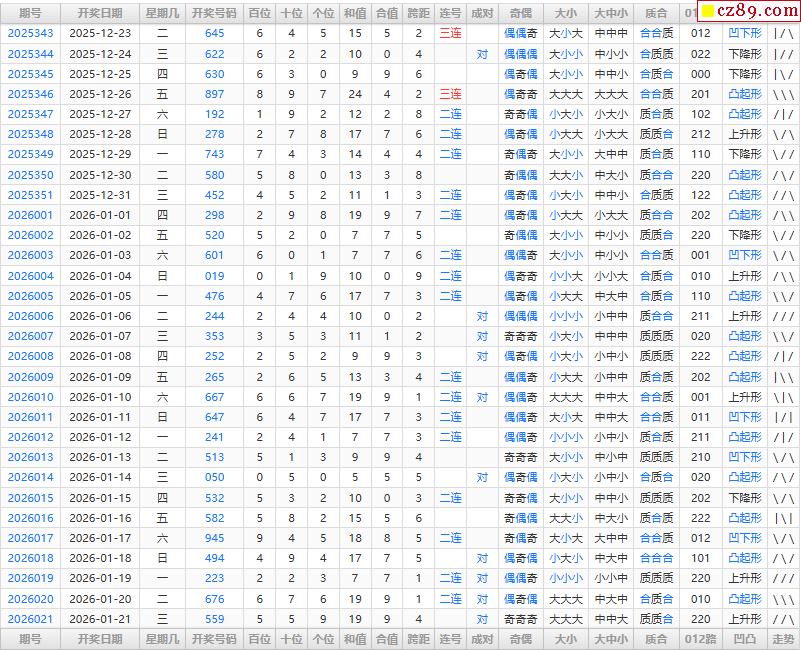The height and width of the screenshot is (650, 801).
Task: Click 二连 in row 2026017
Action: [451, 538]
